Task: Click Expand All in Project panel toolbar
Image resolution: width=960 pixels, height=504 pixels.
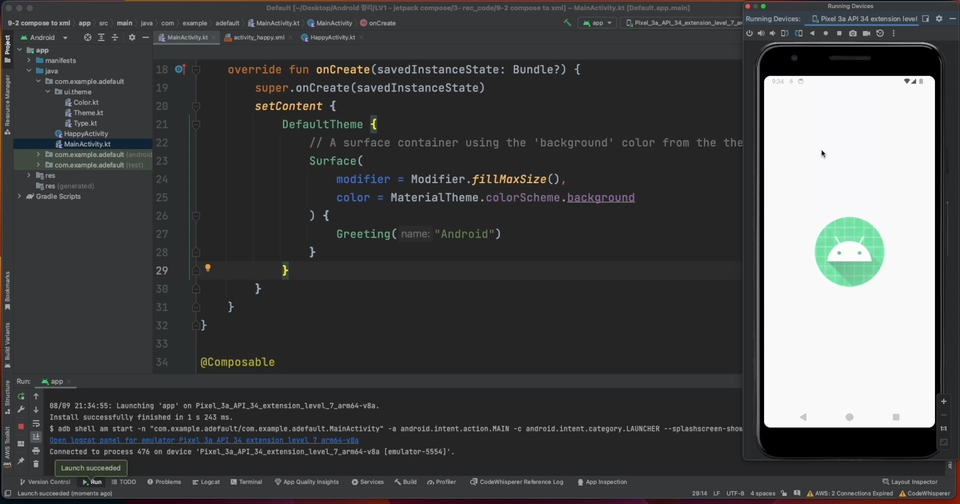Action: (101, 37)
